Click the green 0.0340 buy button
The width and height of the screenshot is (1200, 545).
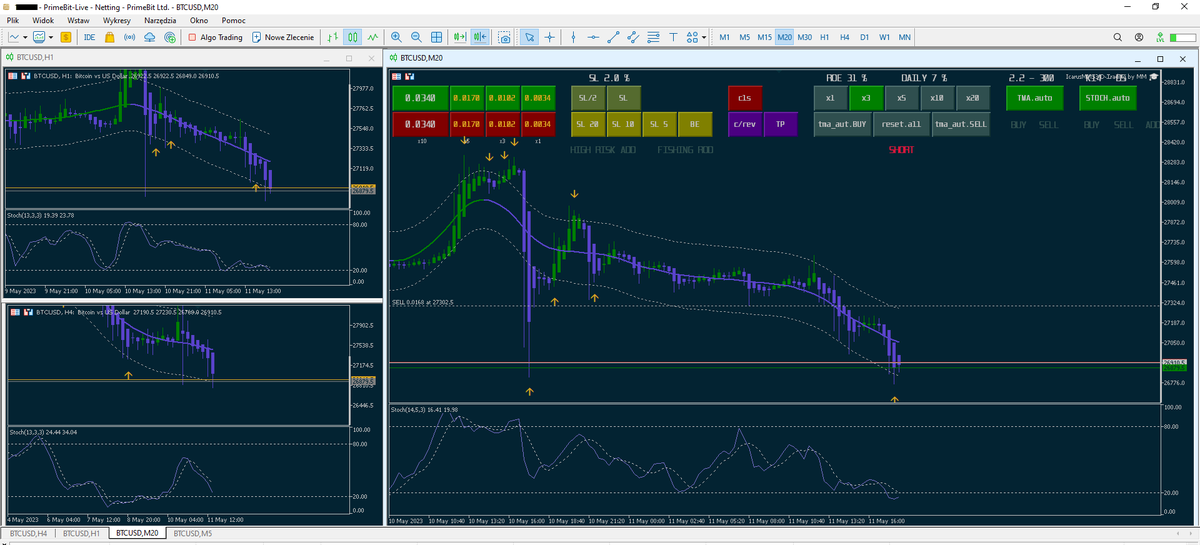(x=419, y=98)
